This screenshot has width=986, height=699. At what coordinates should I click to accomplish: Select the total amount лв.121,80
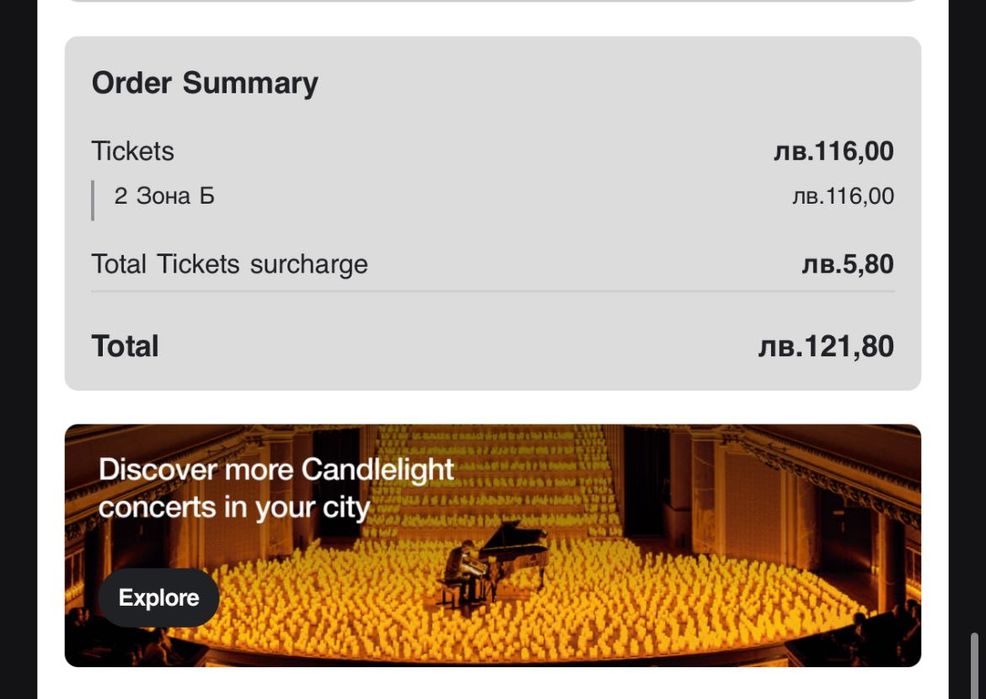pos(826,347)
